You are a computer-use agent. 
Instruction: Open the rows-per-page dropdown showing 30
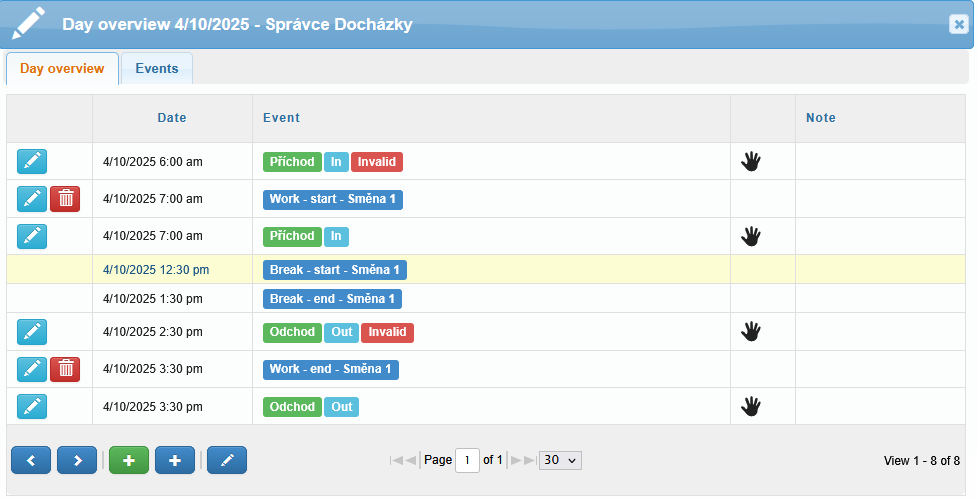point(560,460)
